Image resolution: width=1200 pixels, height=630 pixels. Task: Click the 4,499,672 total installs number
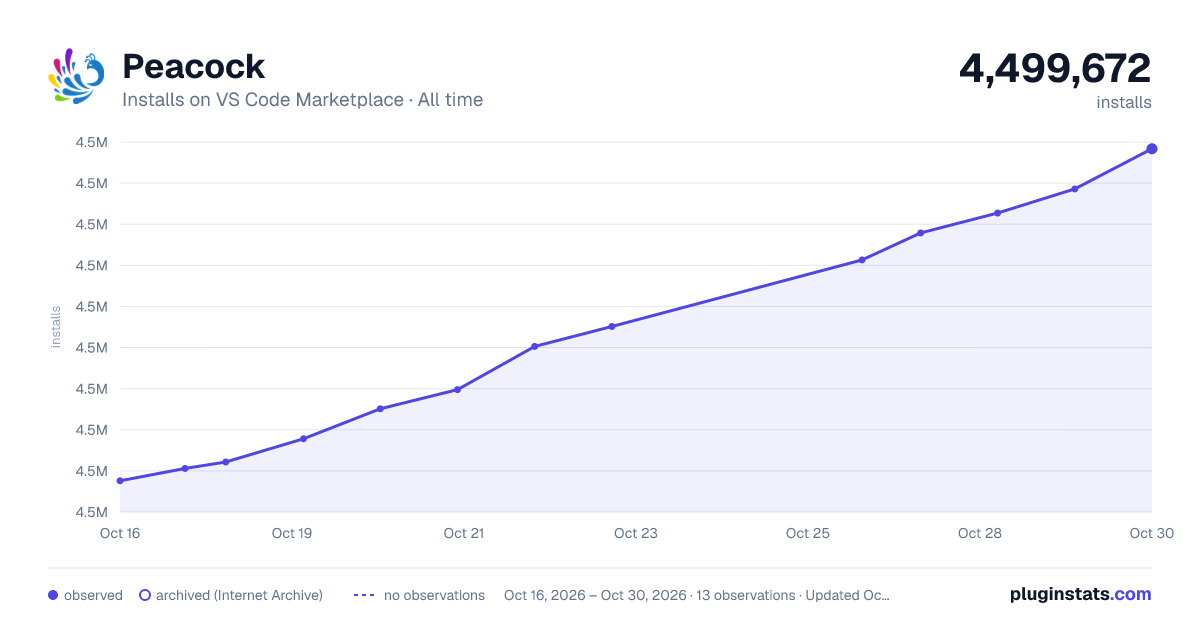tap(1055, 68)
